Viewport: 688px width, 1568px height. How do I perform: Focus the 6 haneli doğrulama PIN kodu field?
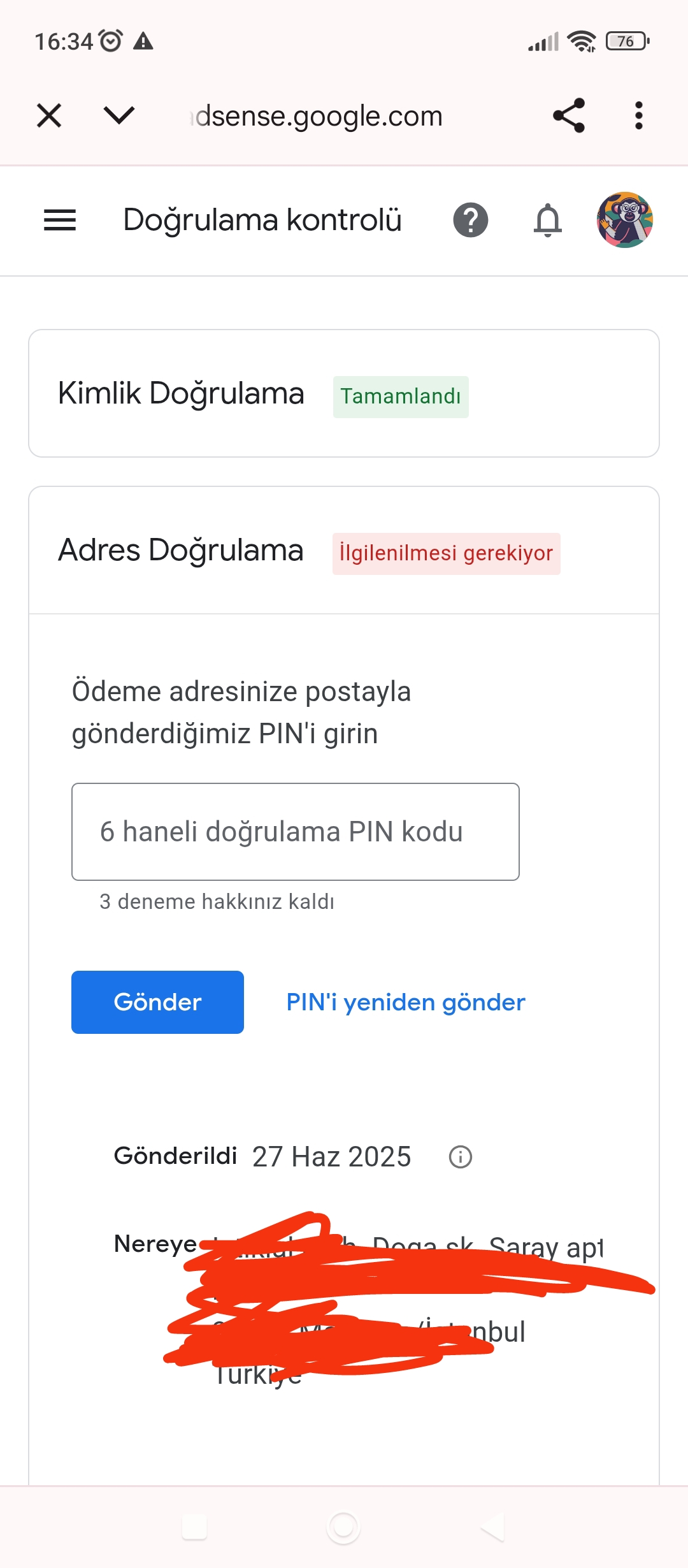pyautogui.click(x=296, y=832)
